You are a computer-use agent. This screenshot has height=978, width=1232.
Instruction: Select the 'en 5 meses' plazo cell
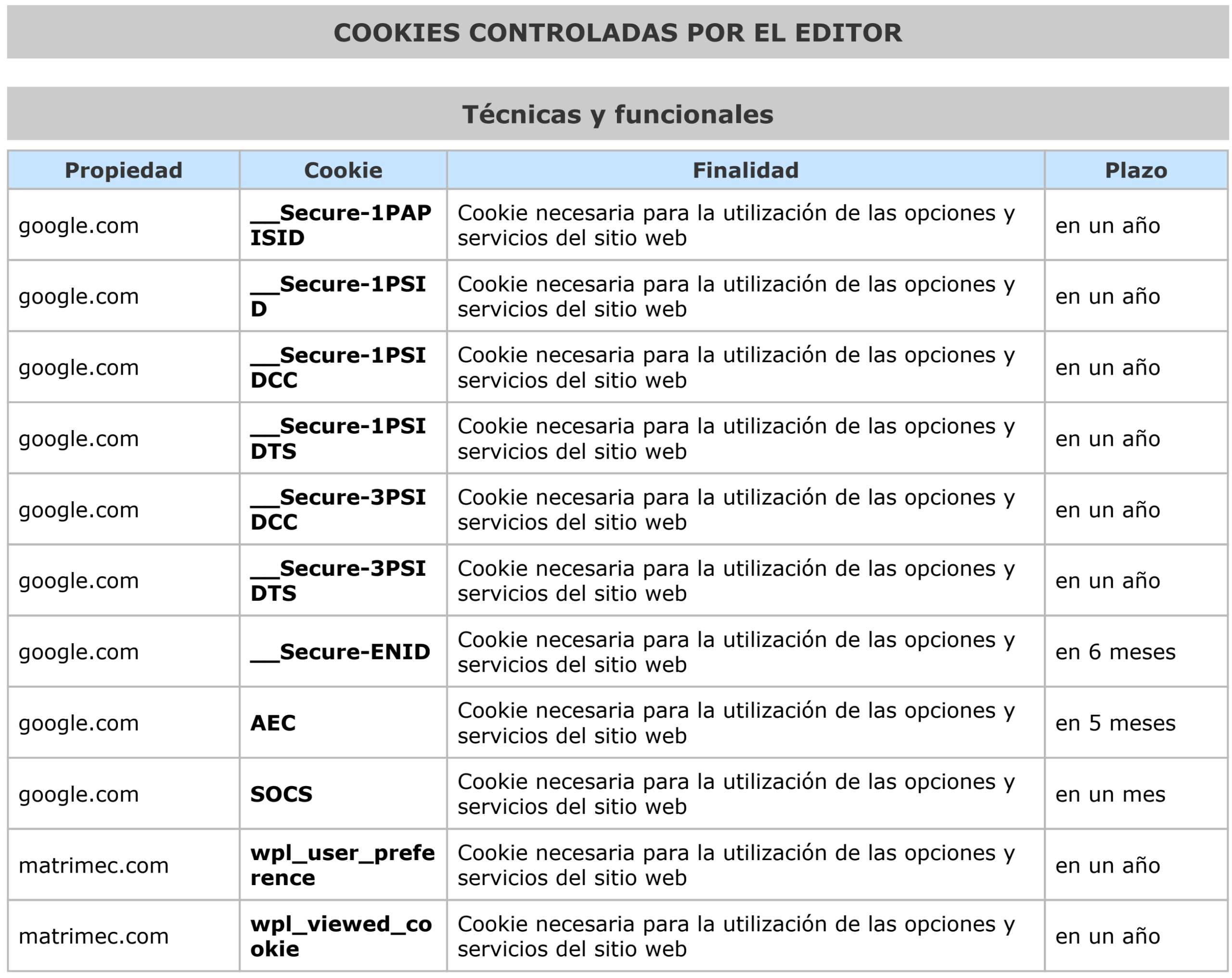pyautogui.click(x=1136, y=723)
